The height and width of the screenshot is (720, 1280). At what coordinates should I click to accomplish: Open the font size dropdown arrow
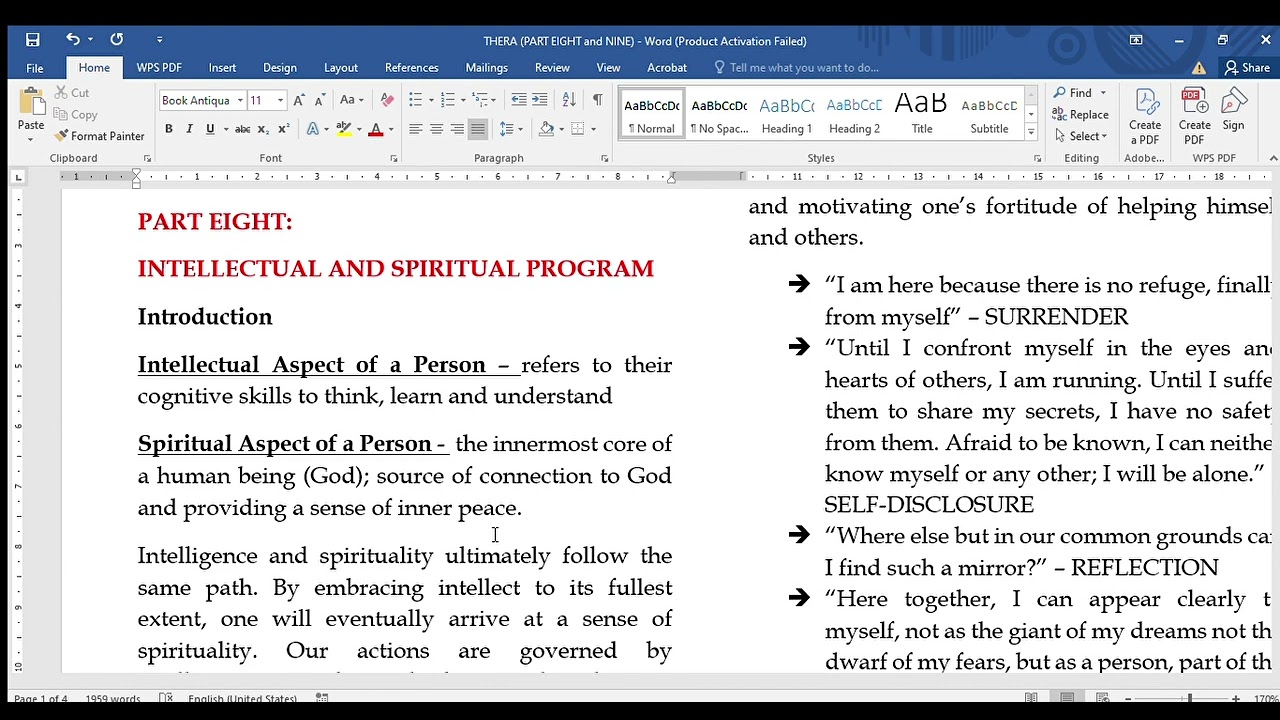tap(280, 100)
